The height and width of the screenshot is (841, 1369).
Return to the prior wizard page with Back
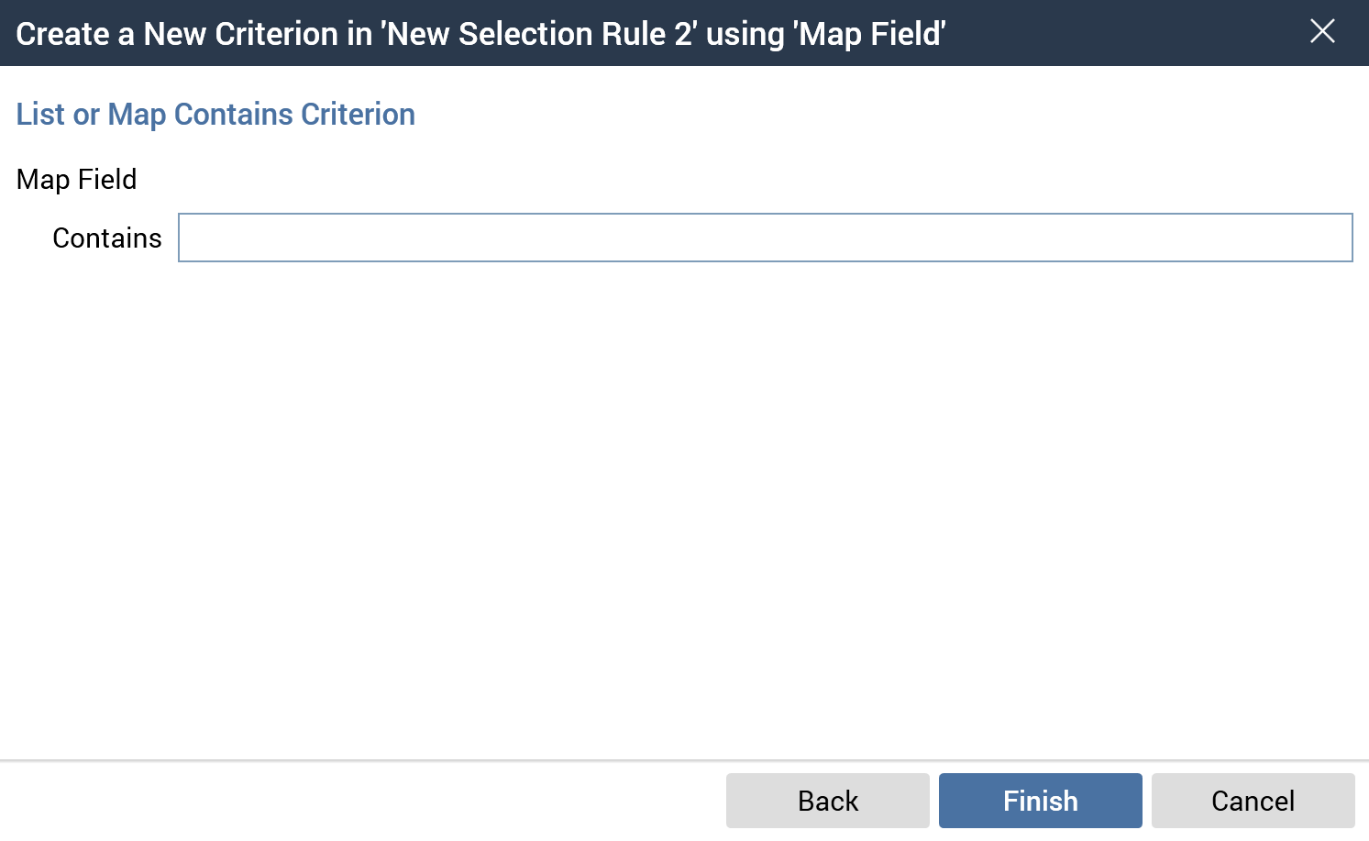click(x=827, y=801)
